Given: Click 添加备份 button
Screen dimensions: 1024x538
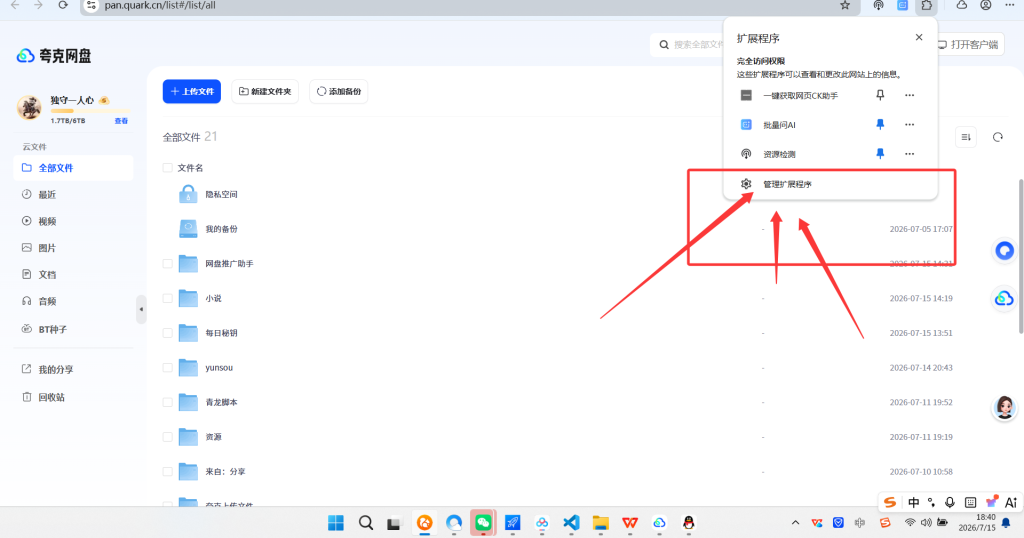Looking at the screenshot, I should click(338, 91).
